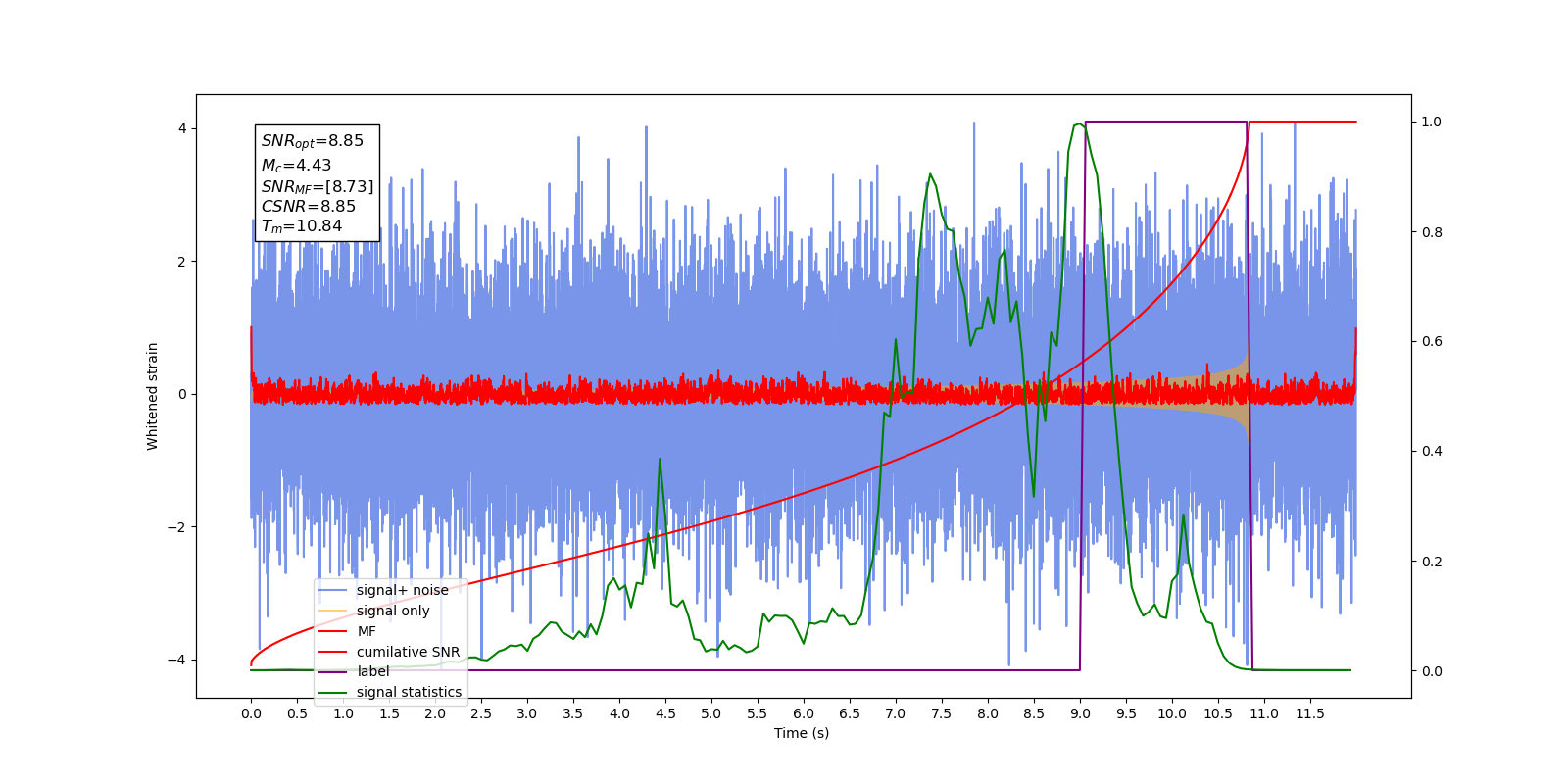Click the left y-axis tick label −2
Screen dimensions: 1568x784
click(177, 527)
